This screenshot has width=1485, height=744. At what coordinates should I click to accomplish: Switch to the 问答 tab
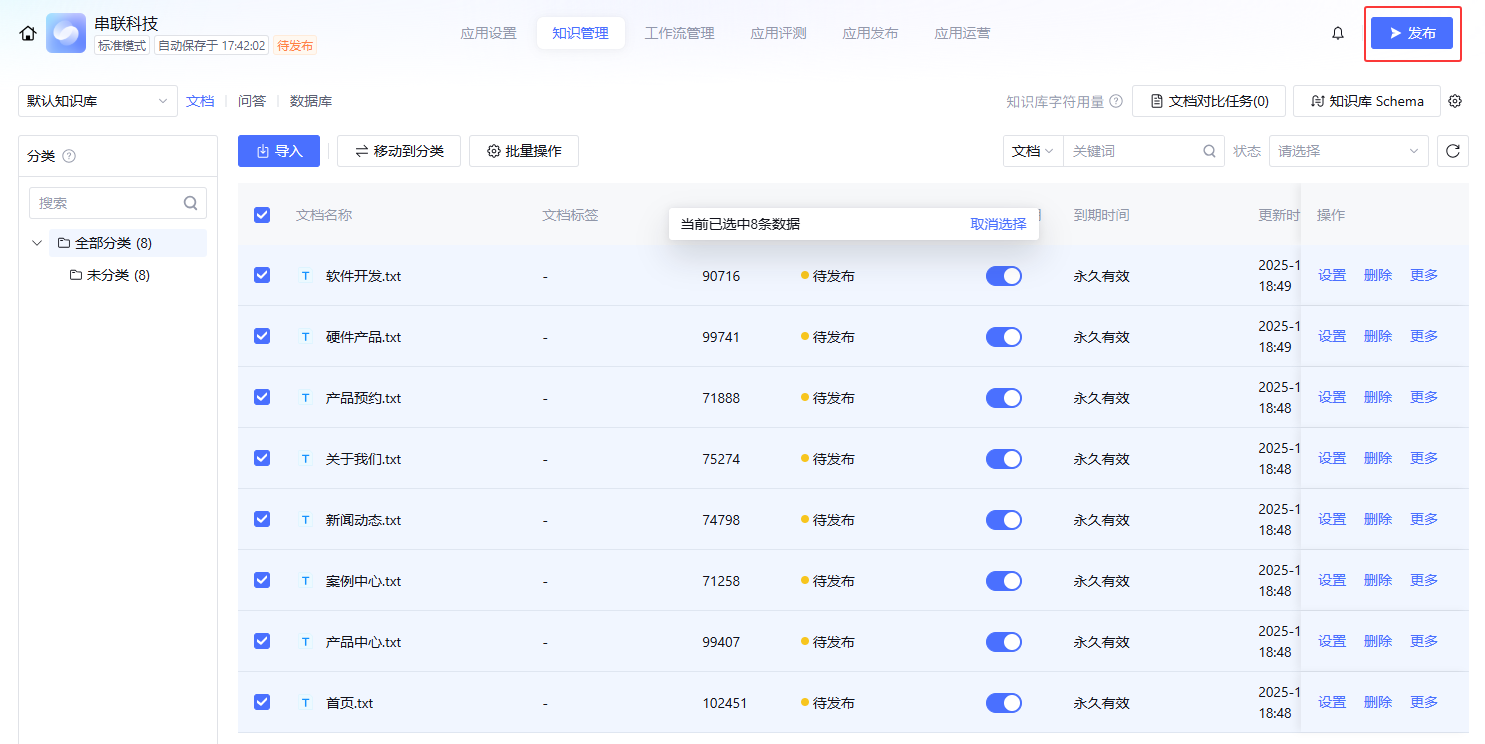(x=252, y=101)
